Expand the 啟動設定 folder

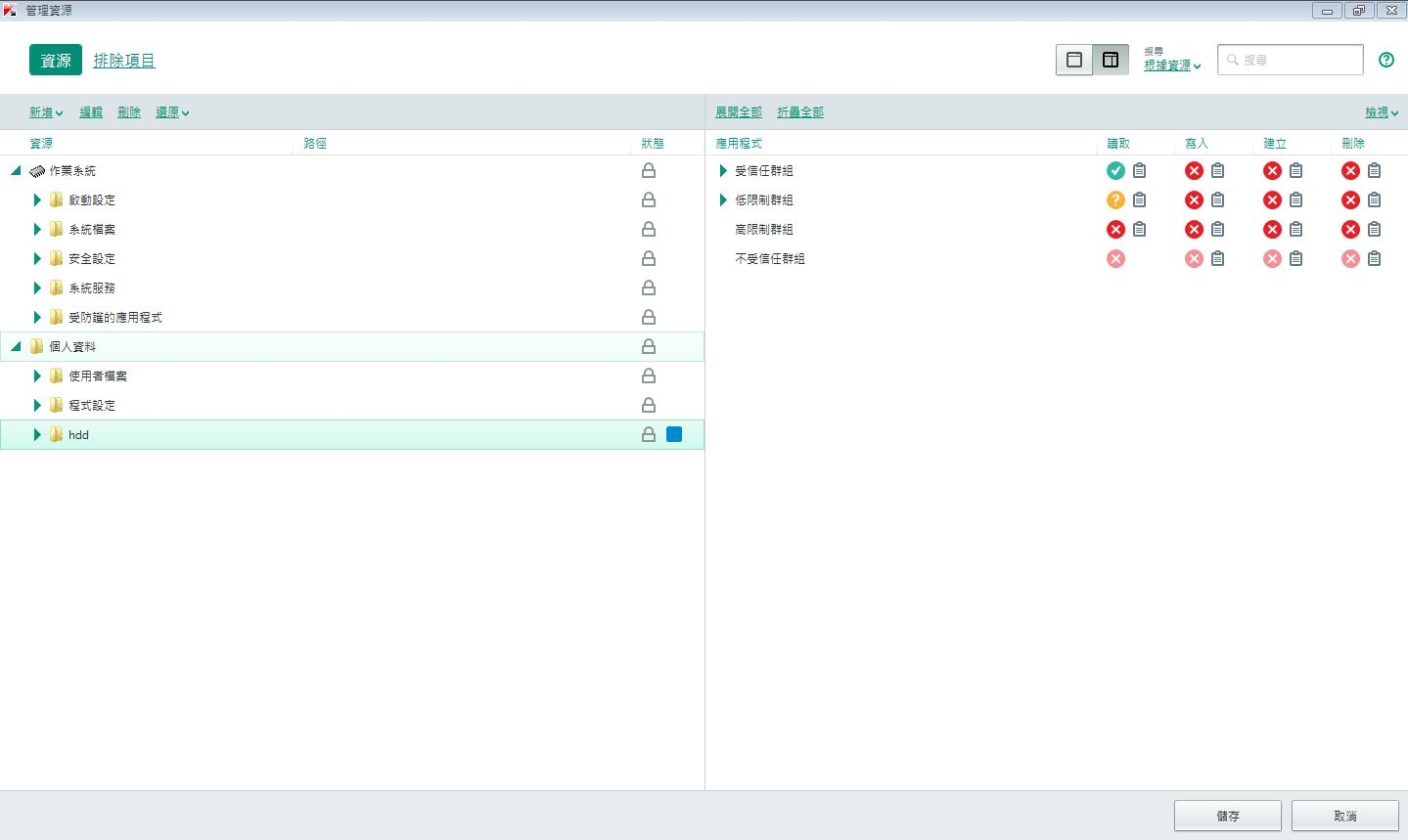(37, 199)
